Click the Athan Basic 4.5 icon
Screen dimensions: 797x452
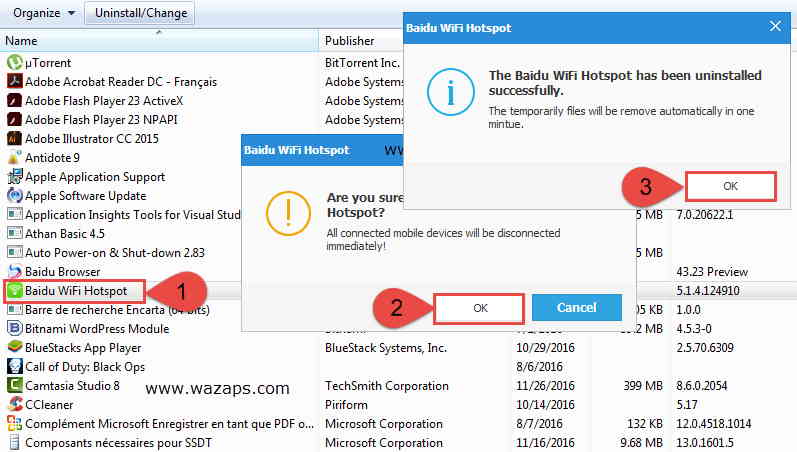tap(15, 233)
